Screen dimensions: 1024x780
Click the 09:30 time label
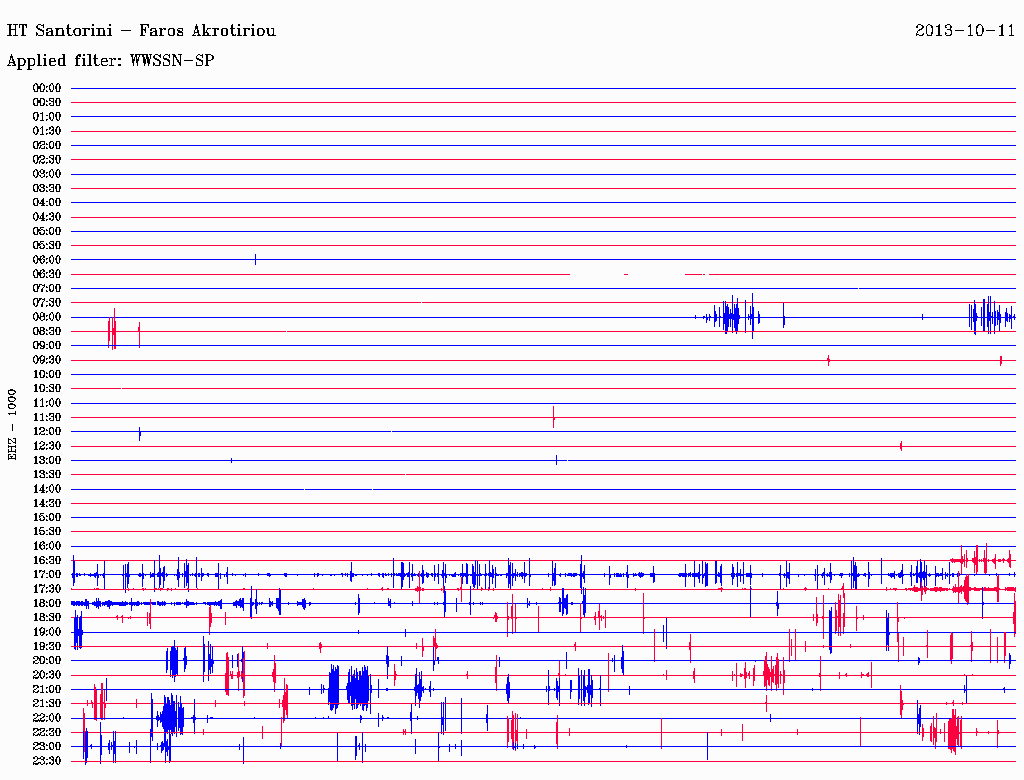pos(47,360)
